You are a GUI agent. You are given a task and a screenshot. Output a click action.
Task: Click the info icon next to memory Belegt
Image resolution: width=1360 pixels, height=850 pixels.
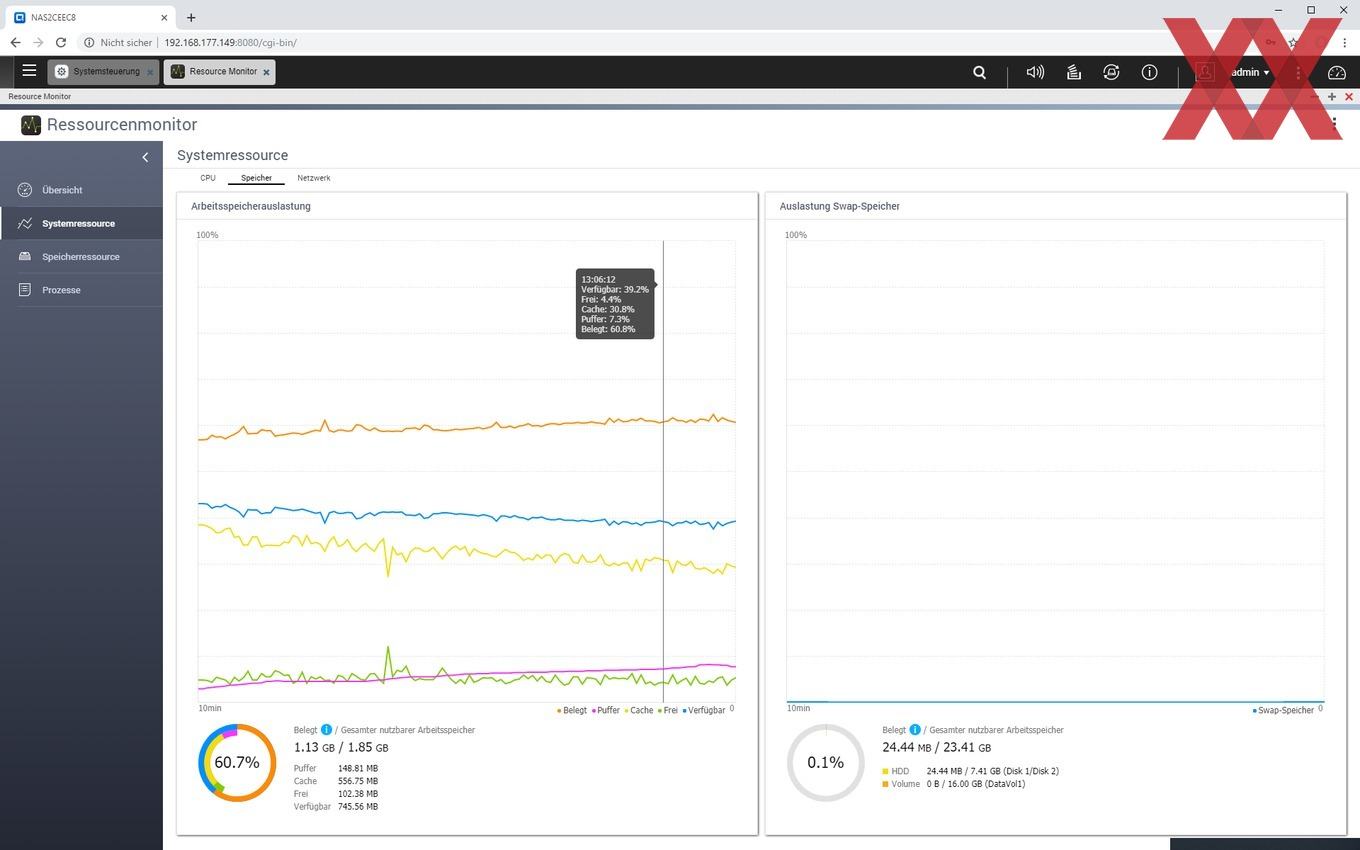[326, 730]
